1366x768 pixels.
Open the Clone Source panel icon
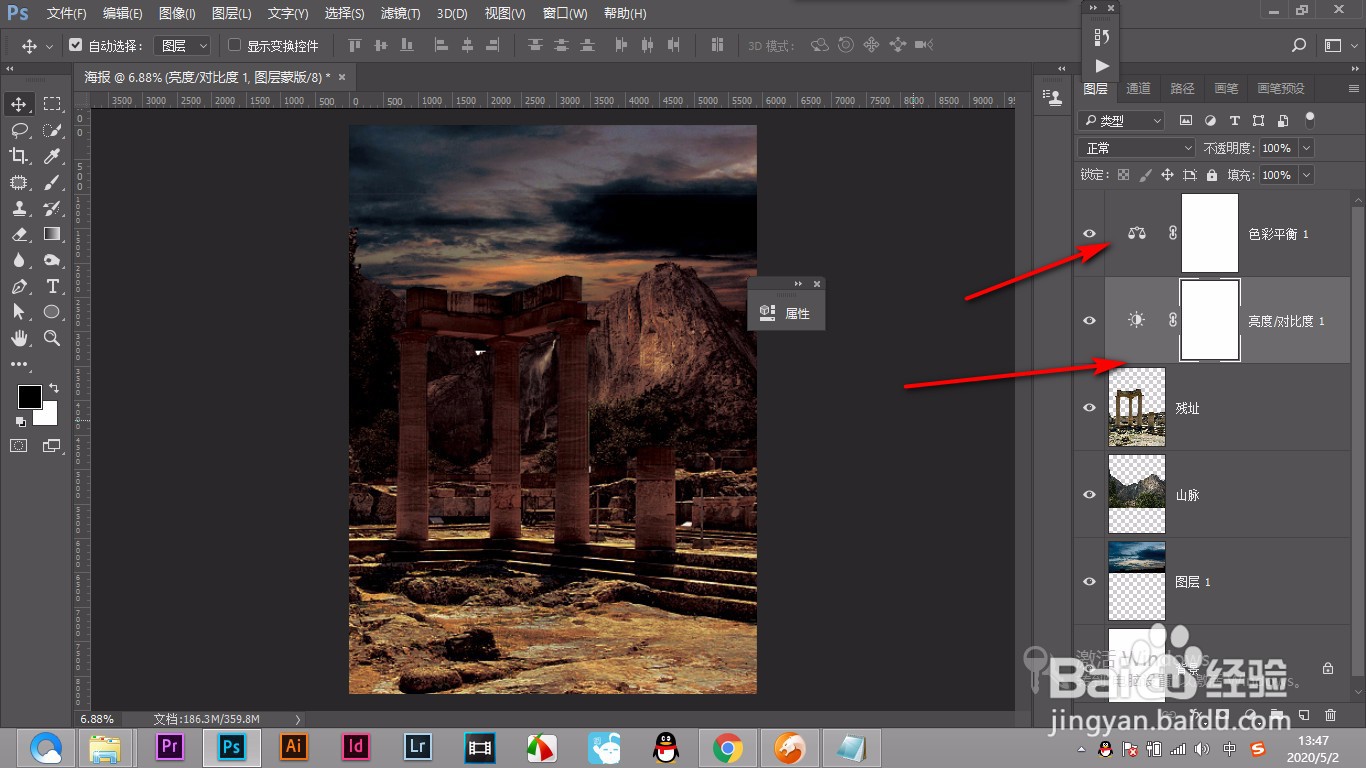1052,97
